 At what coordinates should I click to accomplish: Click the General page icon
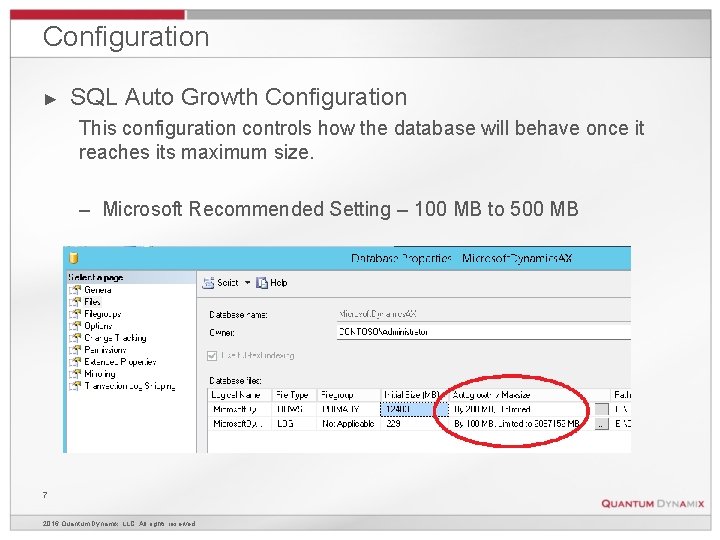75,290
